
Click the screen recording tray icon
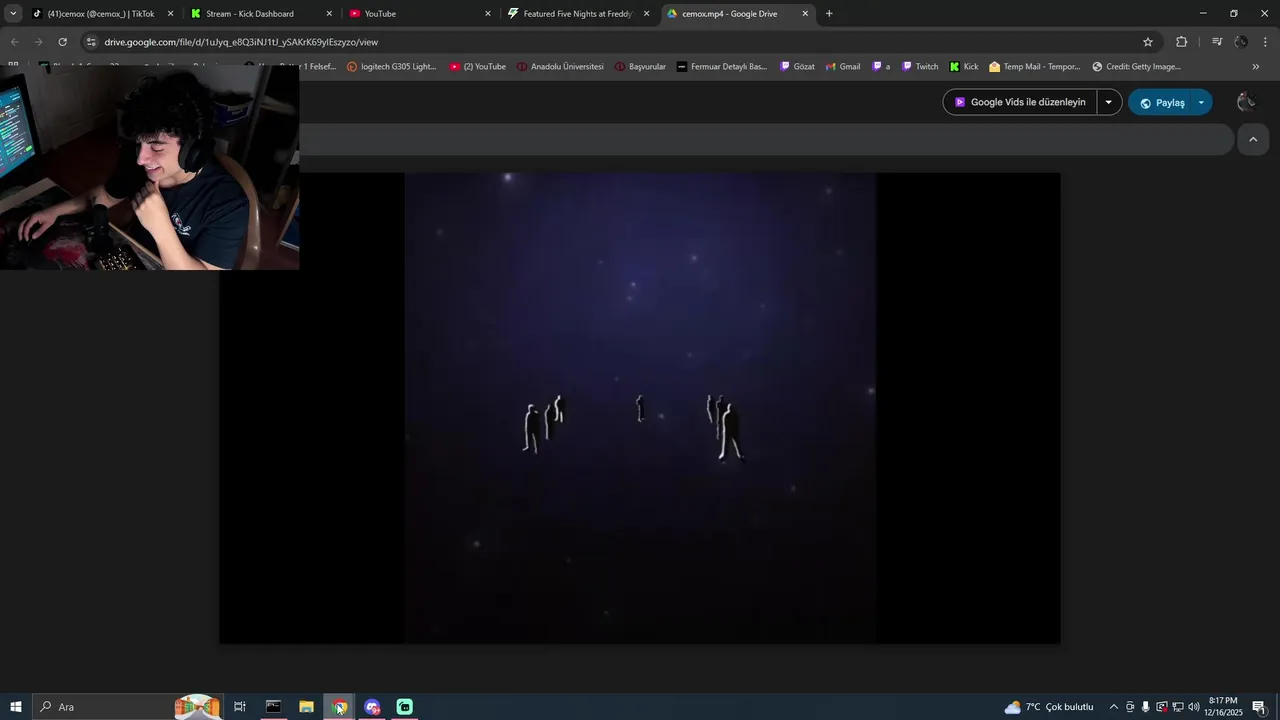1162,707
